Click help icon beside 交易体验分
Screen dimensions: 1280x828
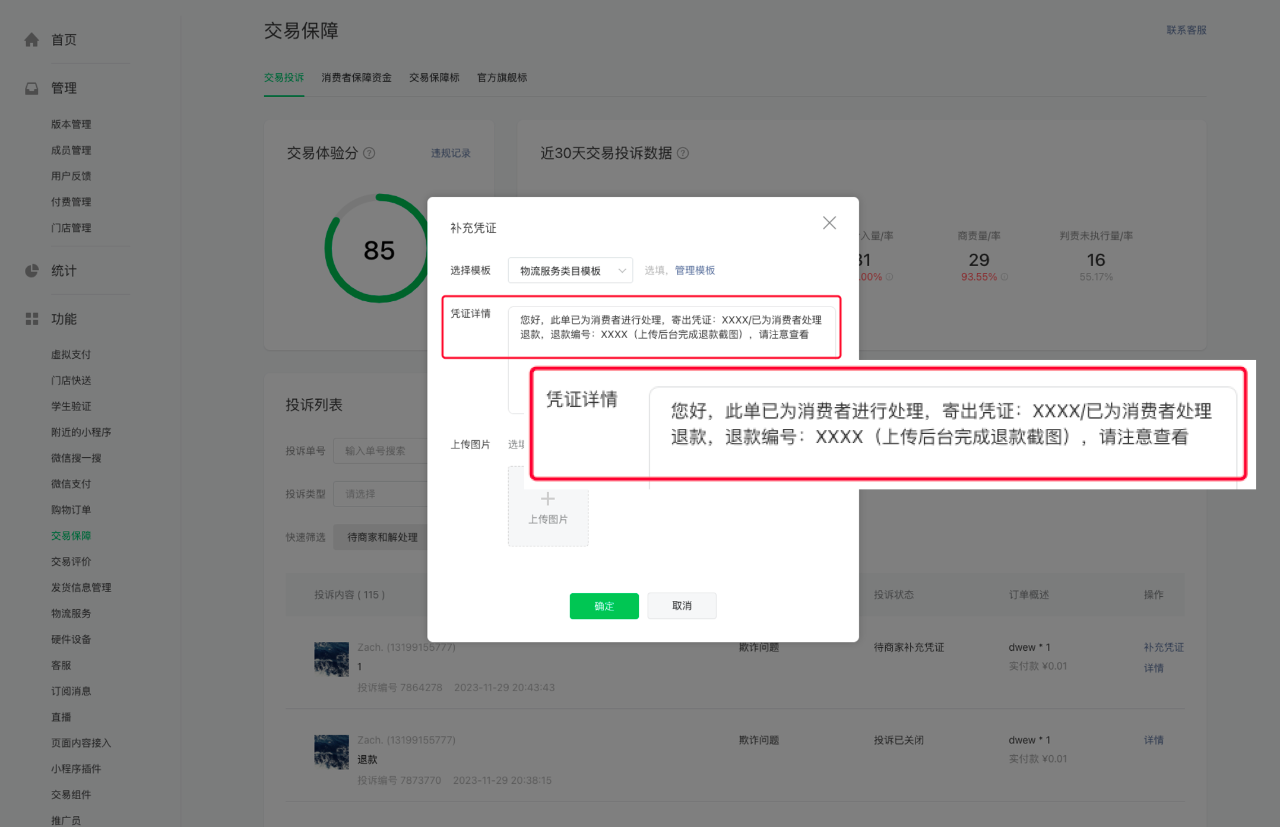(369, 153)
